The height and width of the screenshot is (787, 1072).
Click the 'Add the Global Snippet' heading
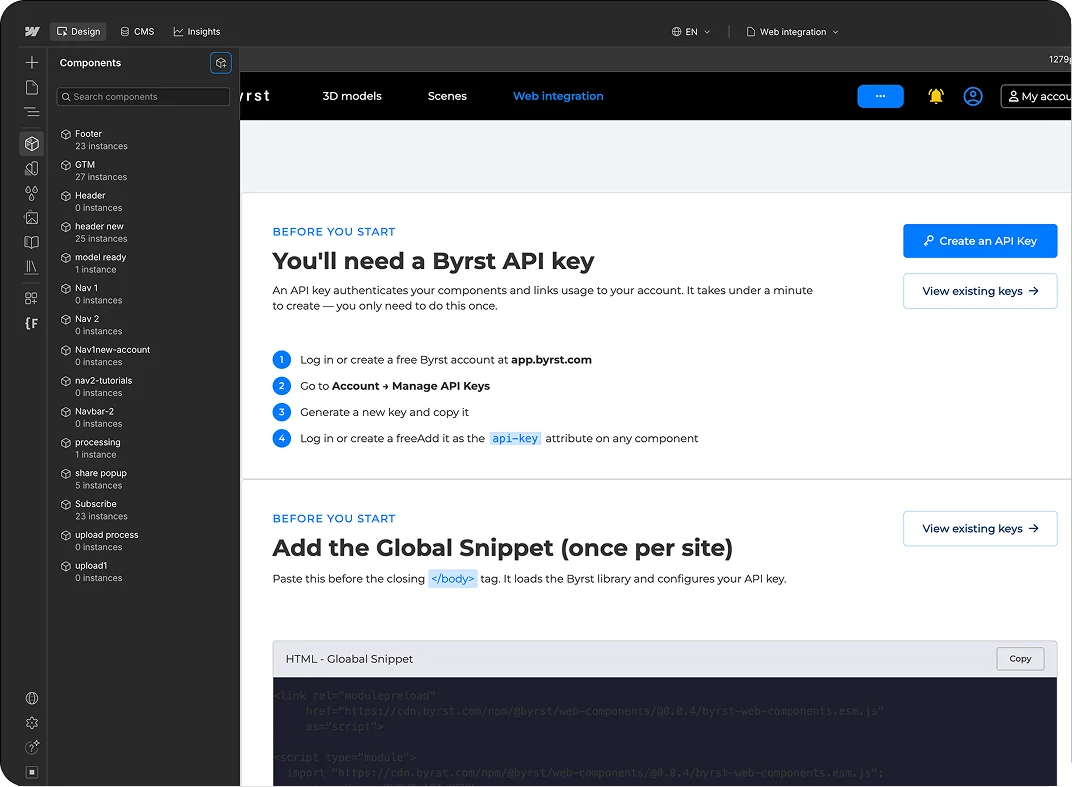tap(502, 548)
